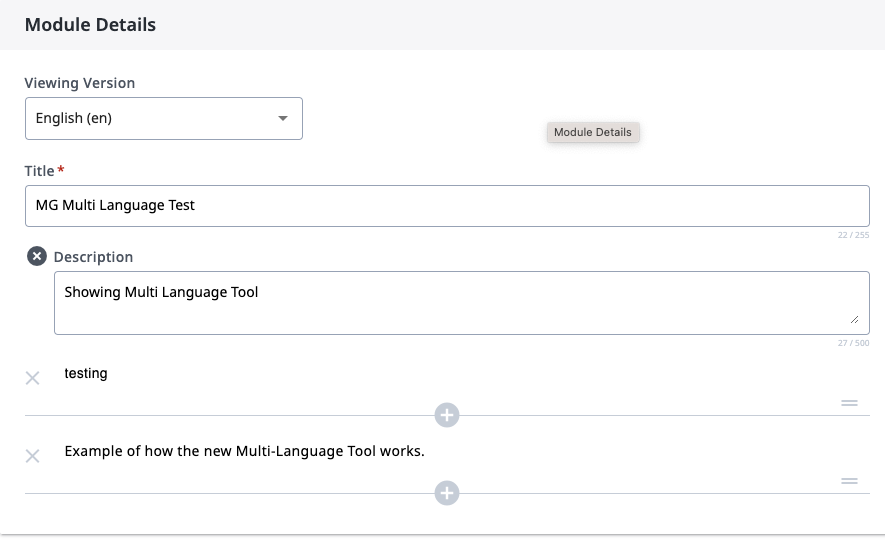
Task: Click the Module Details page heading
Action: pos(90,25)
